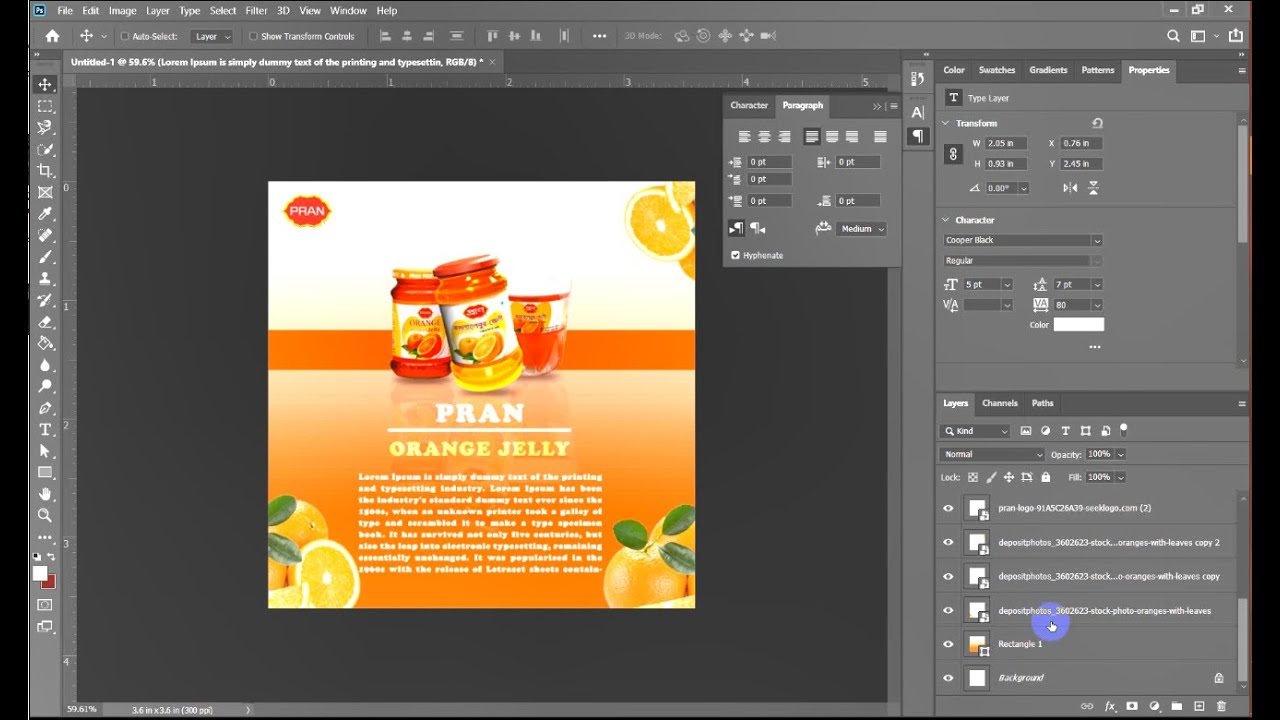Open the 5 pt font size dropdown
The width and height of the screenshot is (1280, 720).
[1007, 285]
